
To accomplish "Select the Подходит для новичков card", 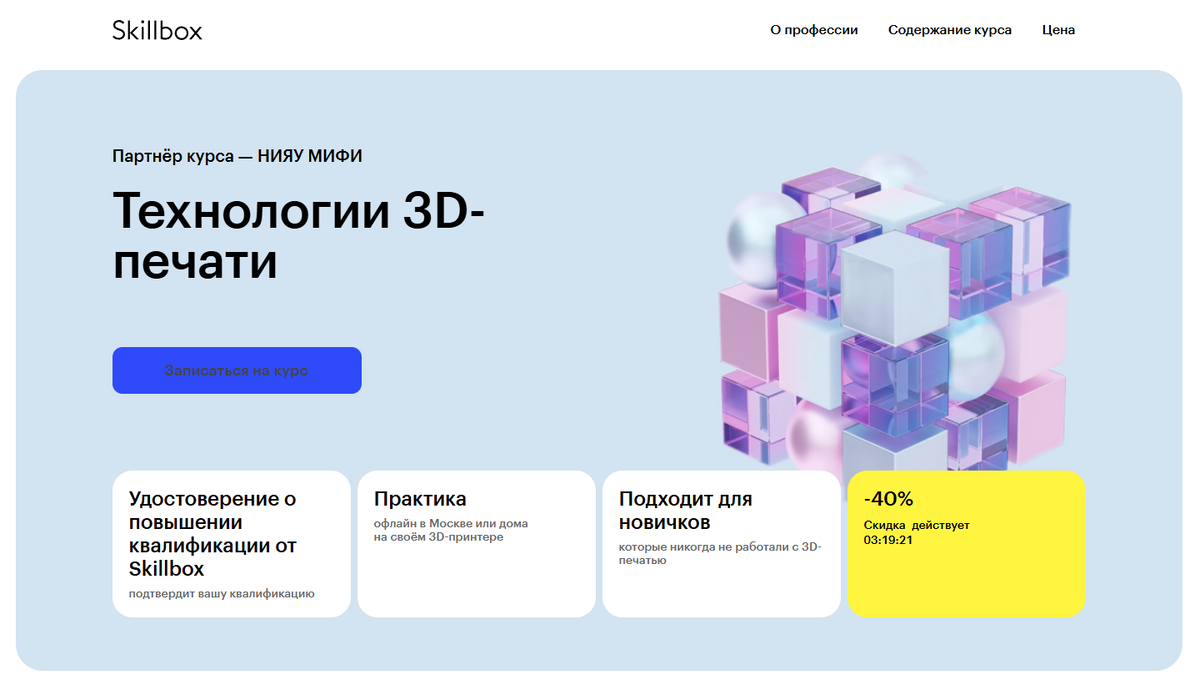I will [721, 544].
